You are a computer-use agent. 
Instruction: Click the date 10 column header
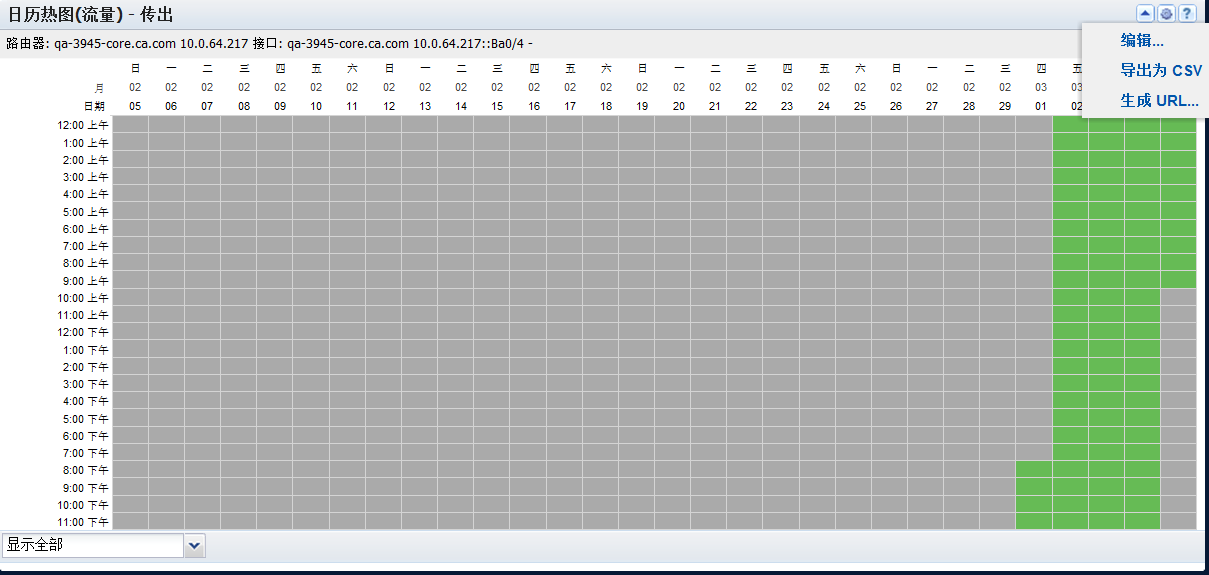click(316, 106)
